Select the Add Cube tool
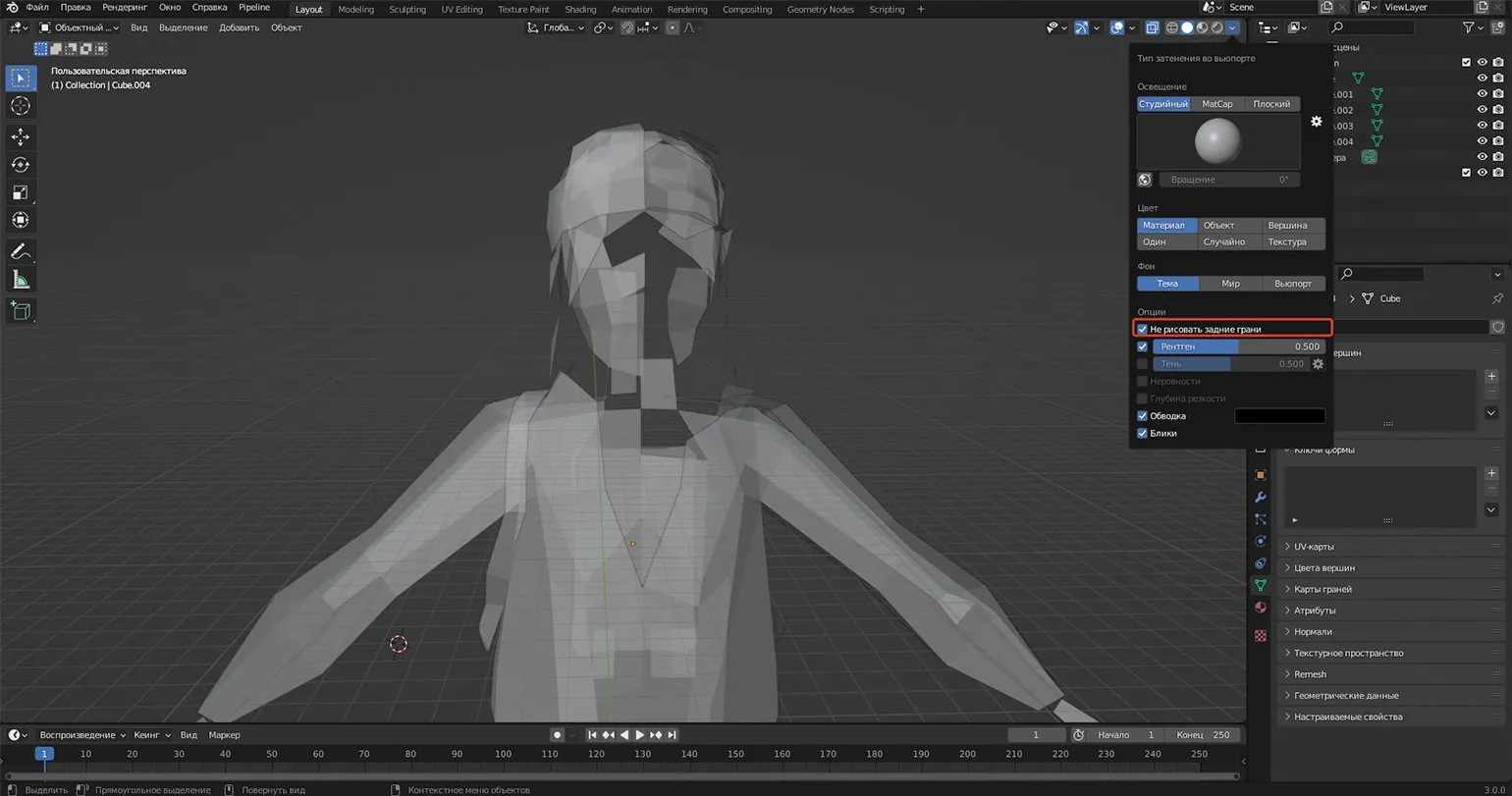Screen dimensions: 1512x796 click(20, 311)
